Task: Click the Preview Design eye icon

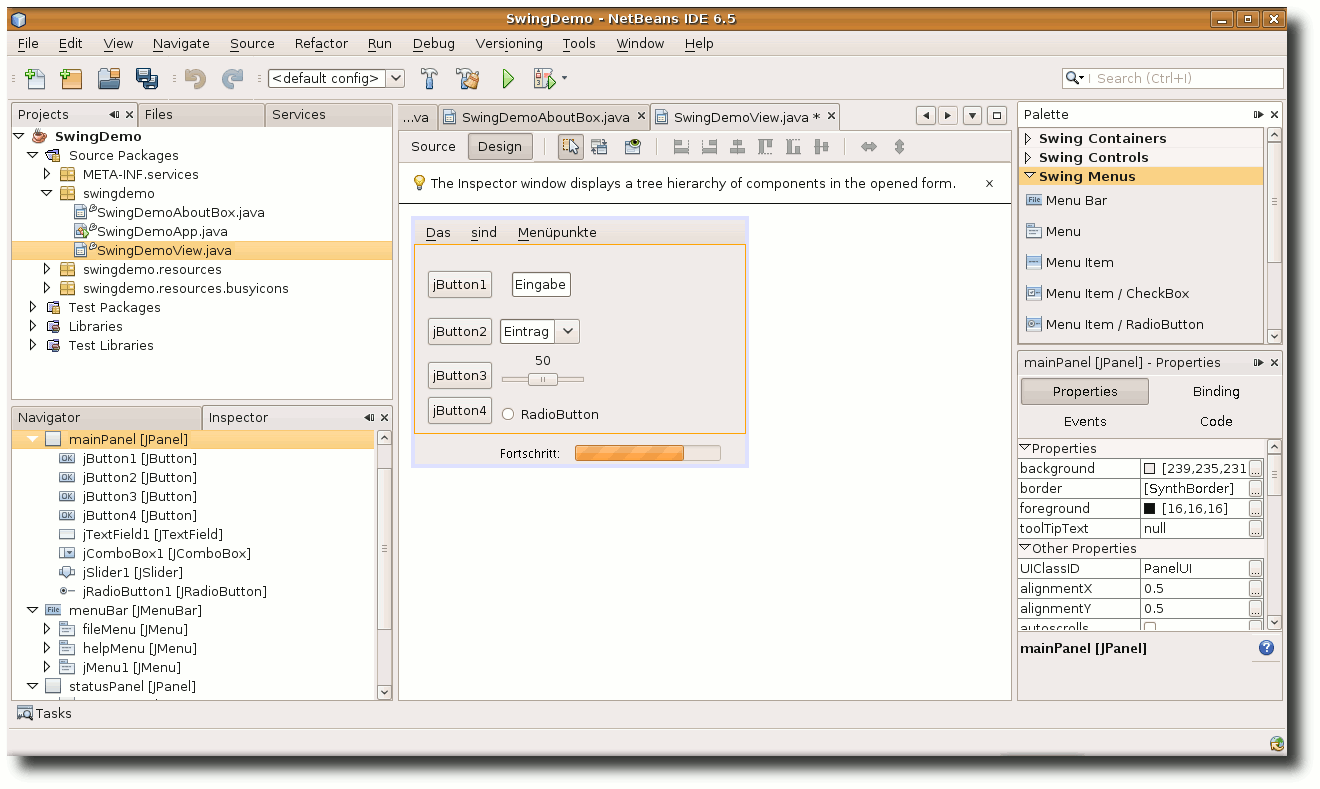Action: coord(633,147)
